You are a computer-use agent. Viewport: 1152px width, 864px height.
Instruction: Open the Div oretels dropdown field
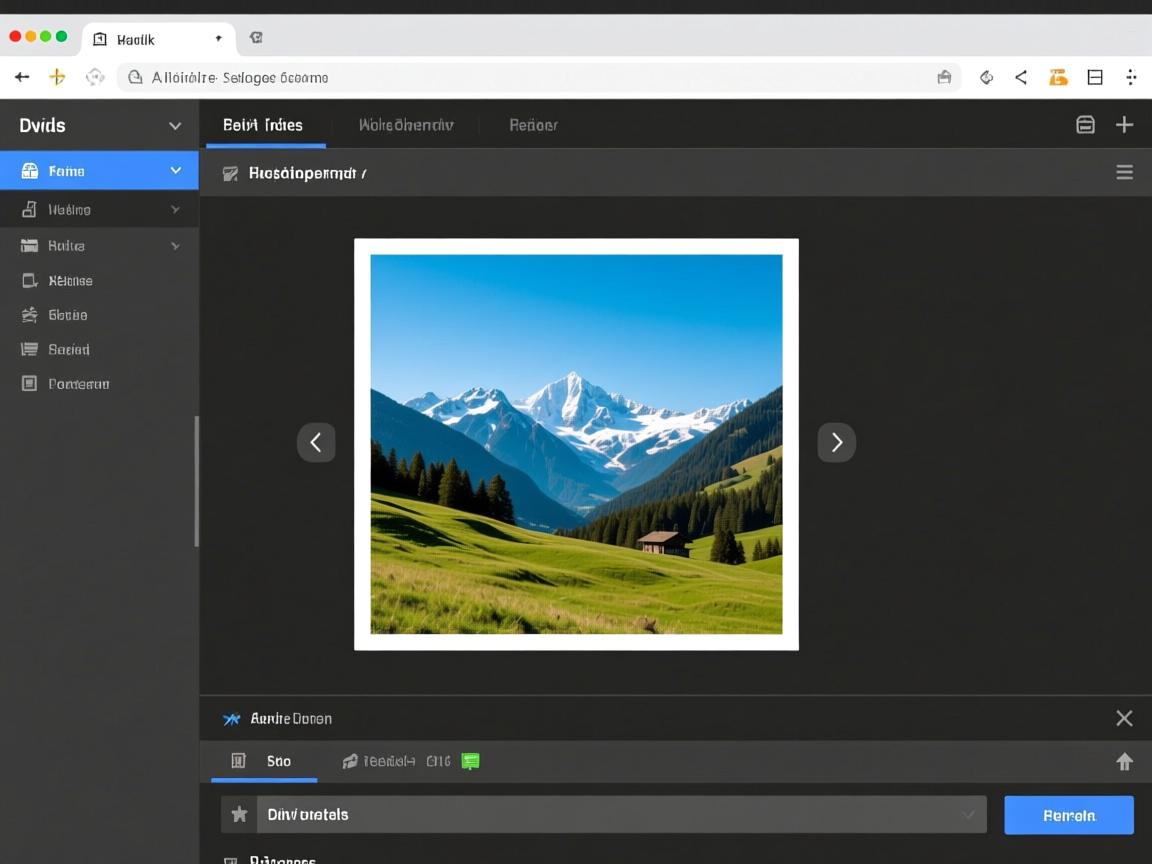pyautogui.click(x=620, y=815)
